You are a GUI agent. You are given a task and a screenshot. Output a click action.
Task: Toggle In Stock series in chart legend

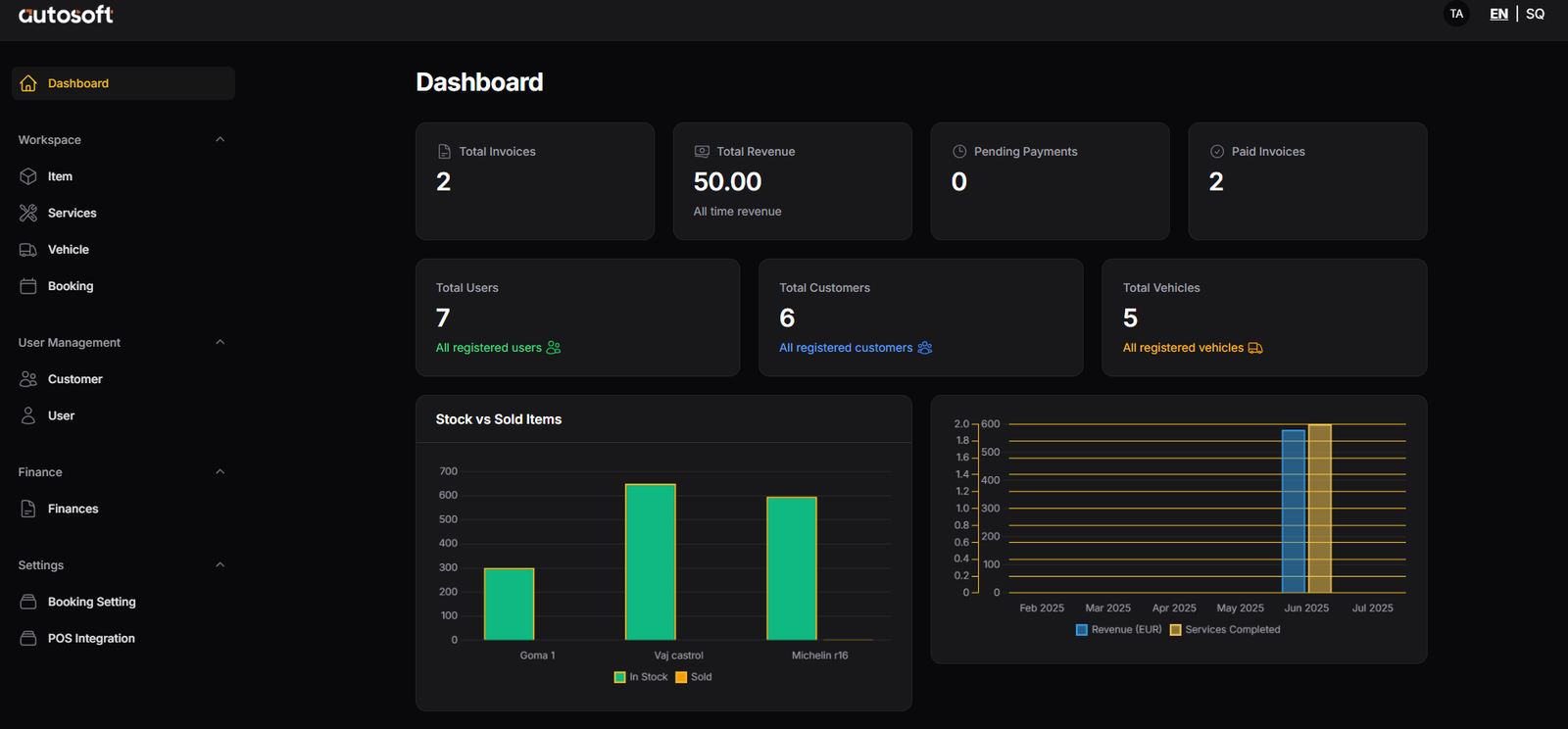tap(641, 677)
